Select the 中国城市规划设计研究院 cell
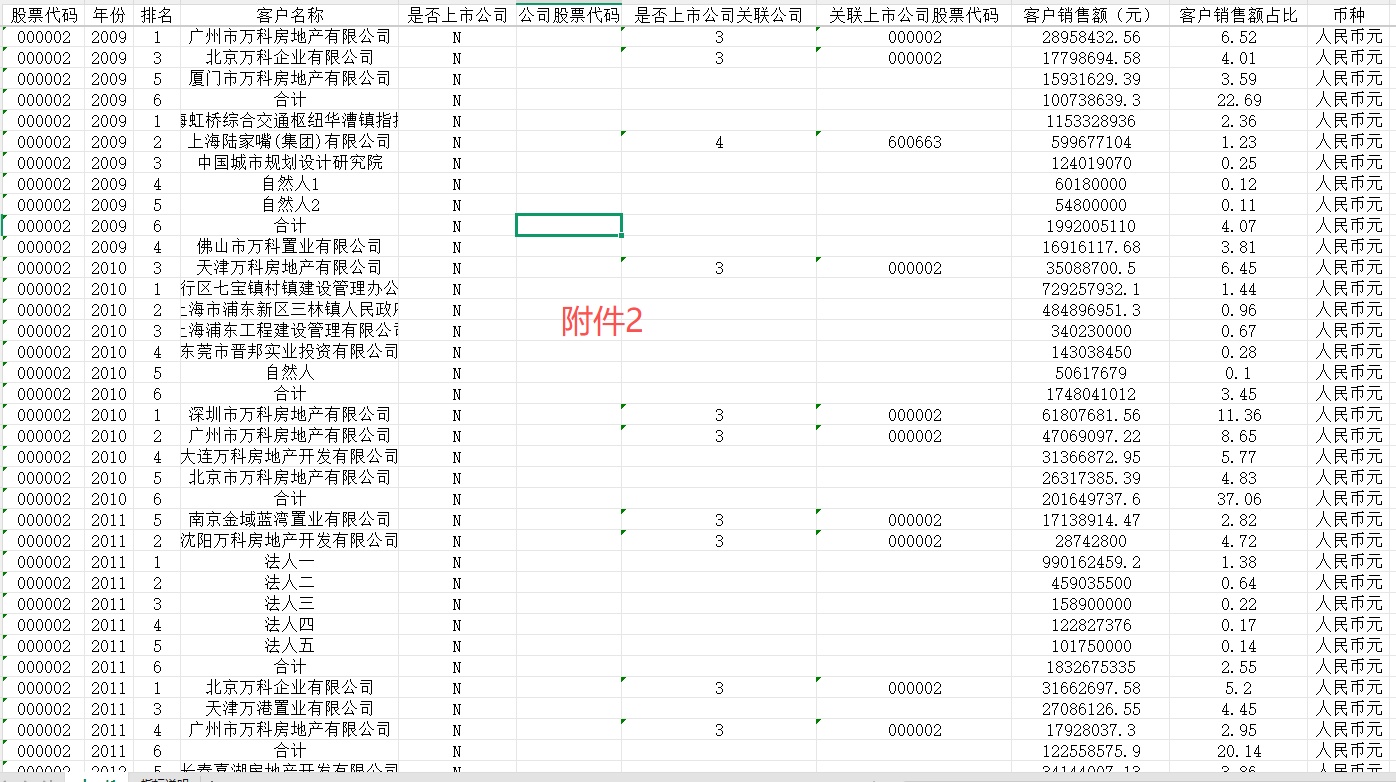The image size is (1396, 782). [x=290, y=163]
